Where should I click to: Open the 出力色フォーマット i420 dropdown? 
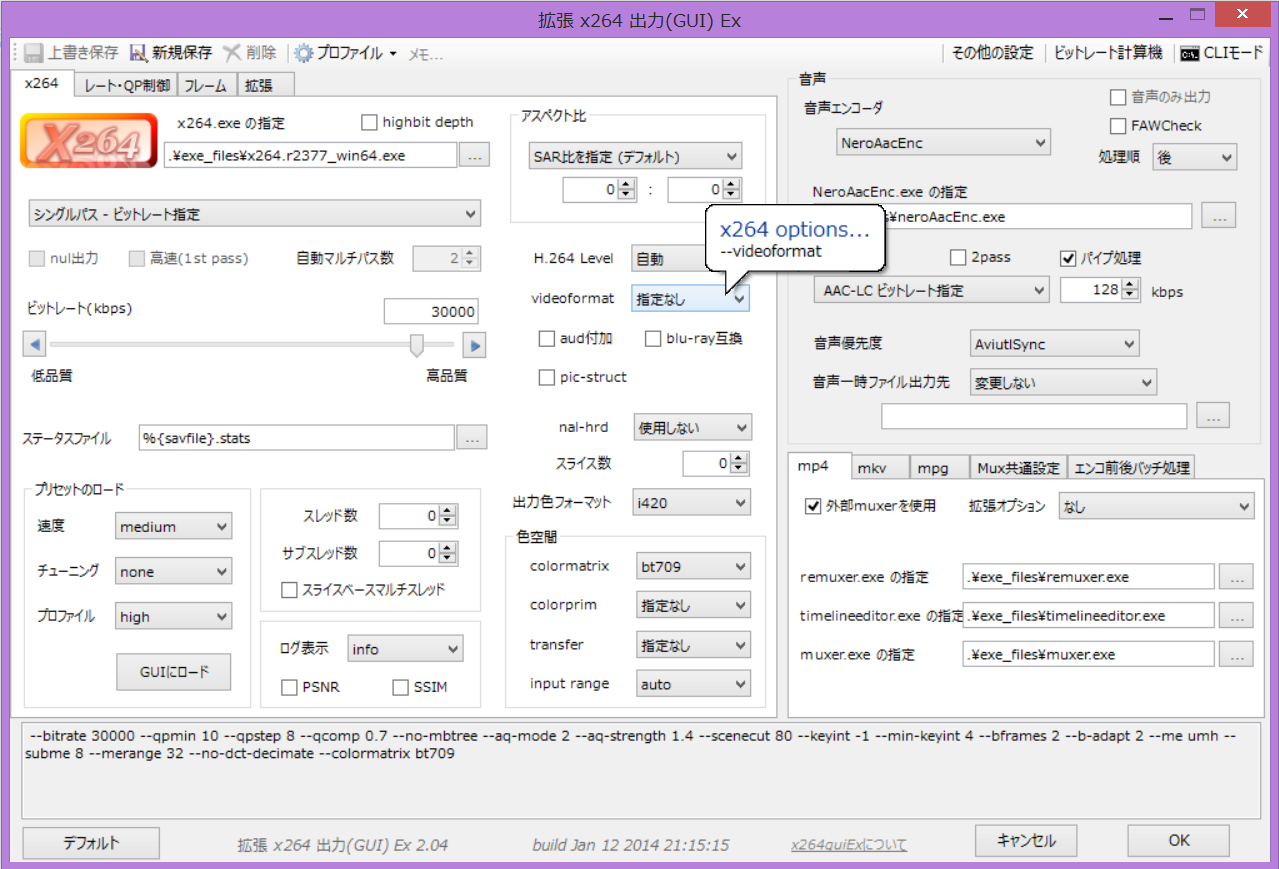(691, 503)
